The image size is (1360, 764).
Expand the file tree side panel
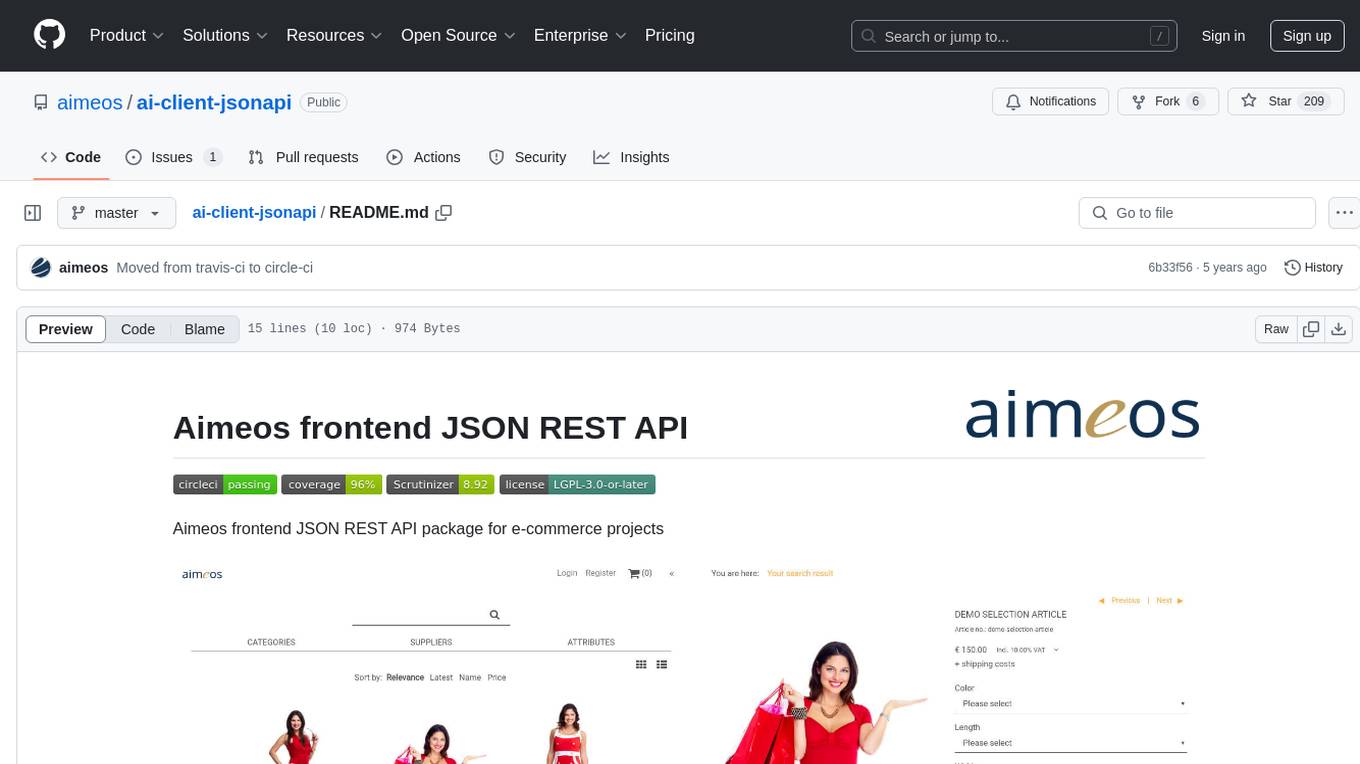point(33,213)
